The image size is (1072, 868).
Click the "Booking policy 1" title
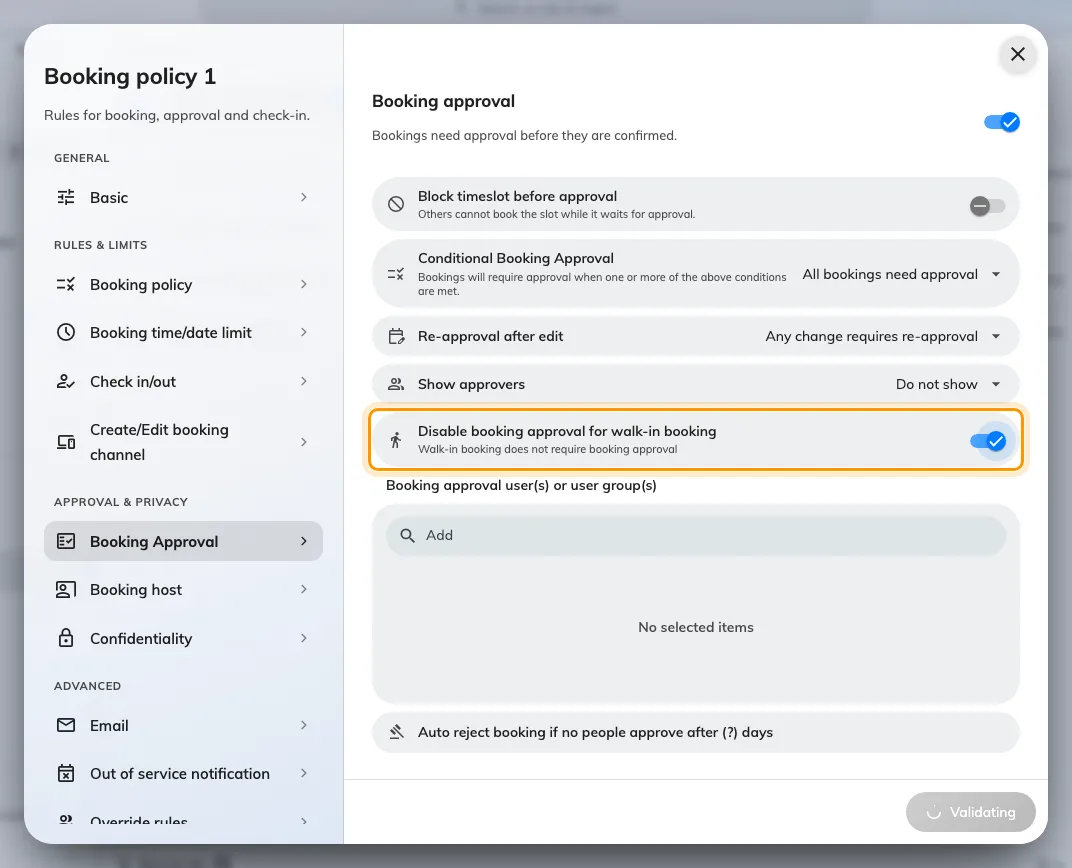pyautogui.click(x=130, y=77)
